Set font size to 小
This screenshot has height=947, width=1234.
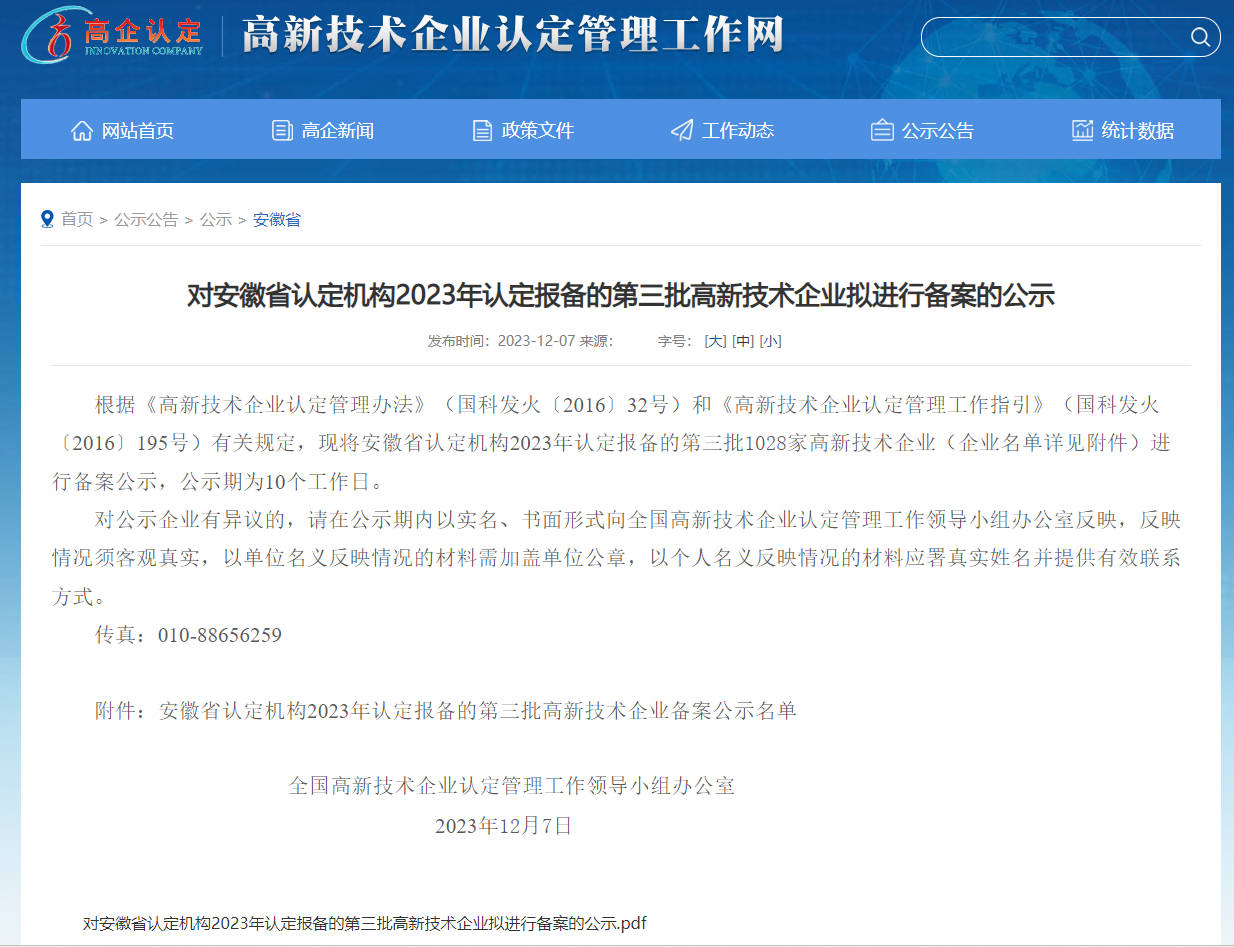770,341
